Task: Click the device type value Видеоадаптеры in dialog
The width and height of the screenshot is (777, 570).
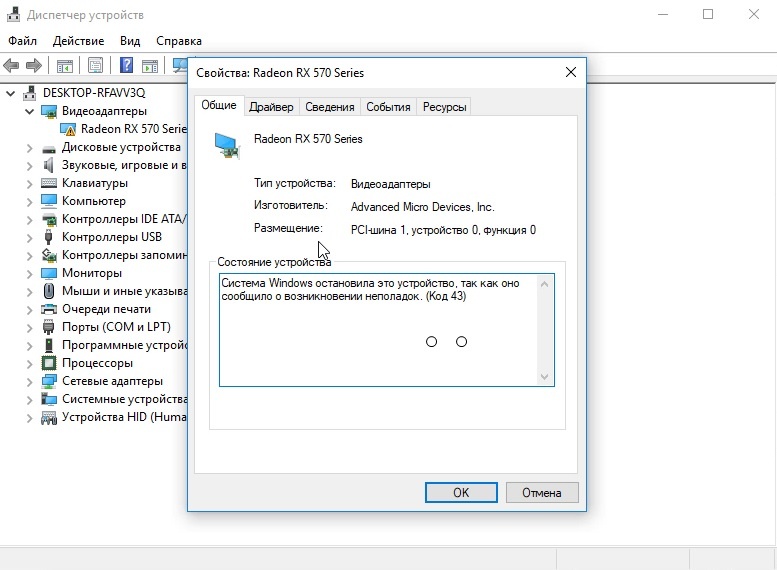Action: pyautogui.click(x=390, y=184)
